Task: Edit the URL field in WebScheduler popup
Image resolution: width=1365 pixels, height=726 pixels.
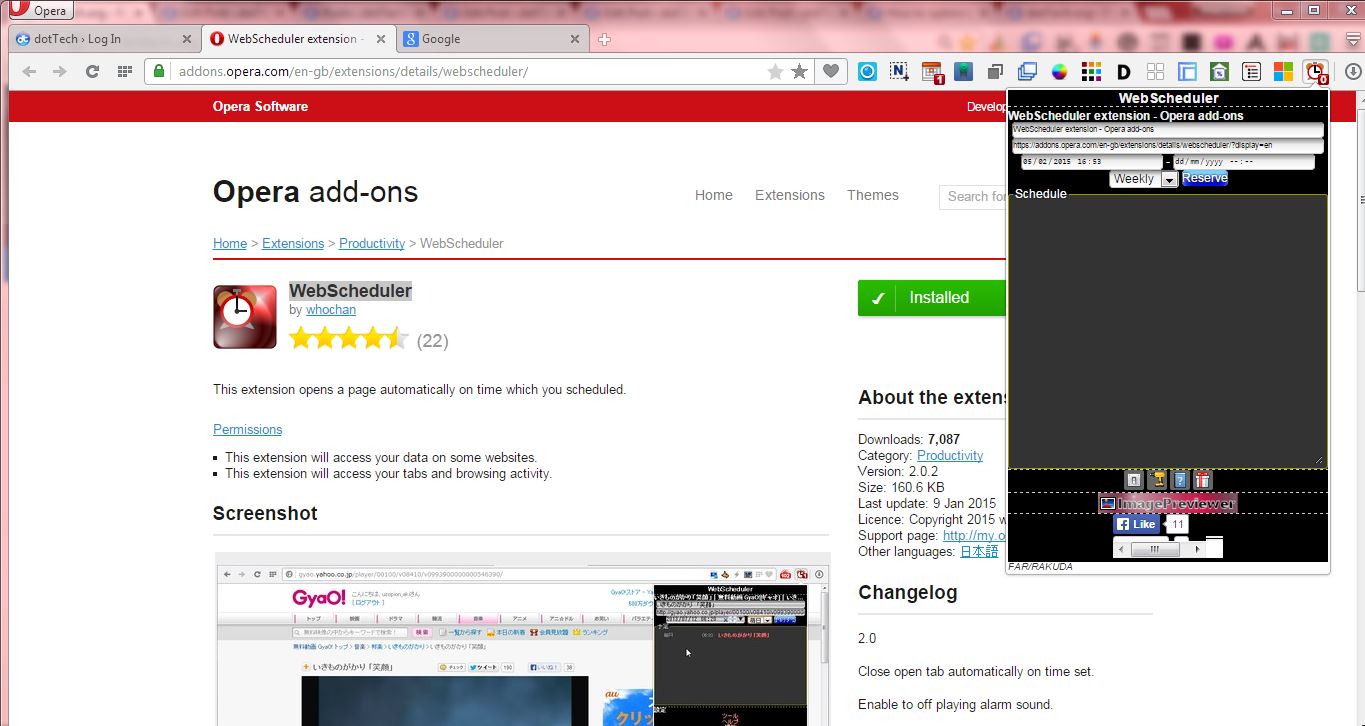Action: [1167, 146]
